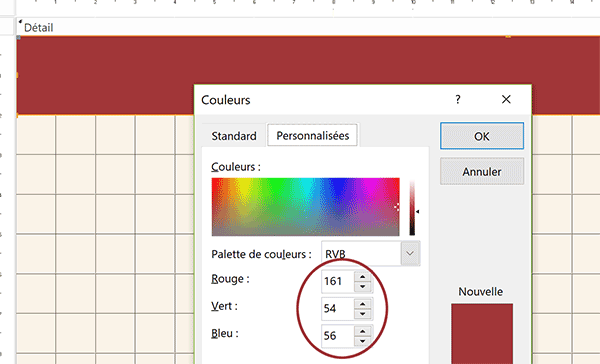Increase the Rouge value with up arrow

click(x=362, y=276)
